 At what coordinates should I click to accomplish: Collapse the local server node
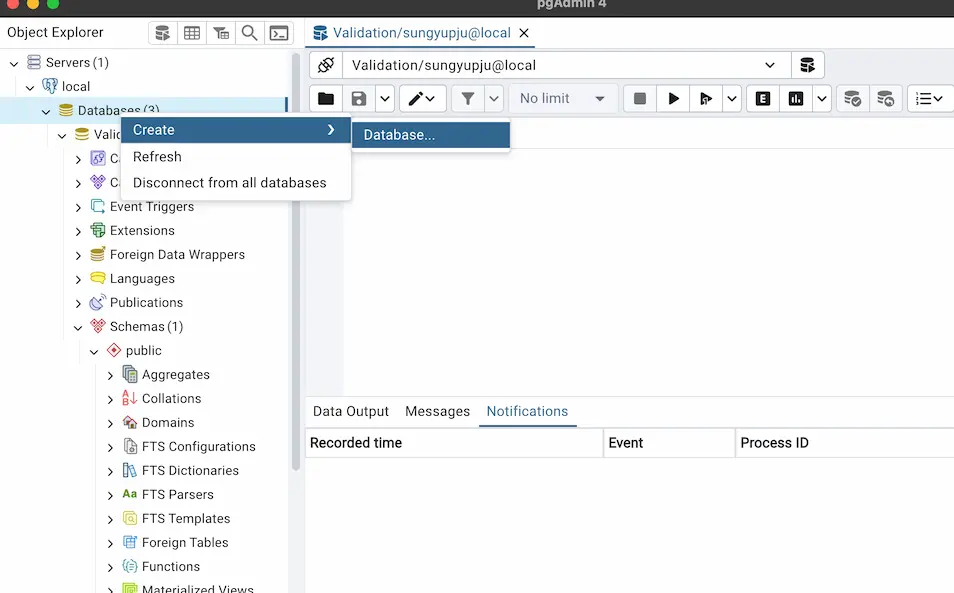tap(30, 88)
